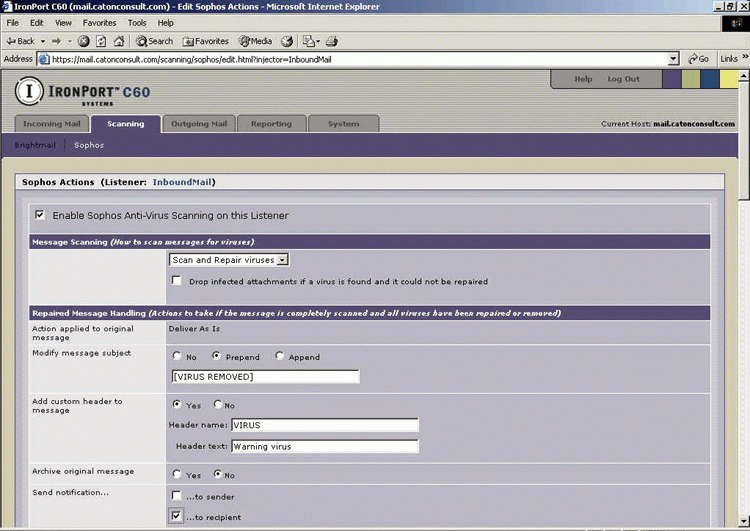Click the Header name field
This screenshot has width=750, height=531.
click(x=325, y=425)
